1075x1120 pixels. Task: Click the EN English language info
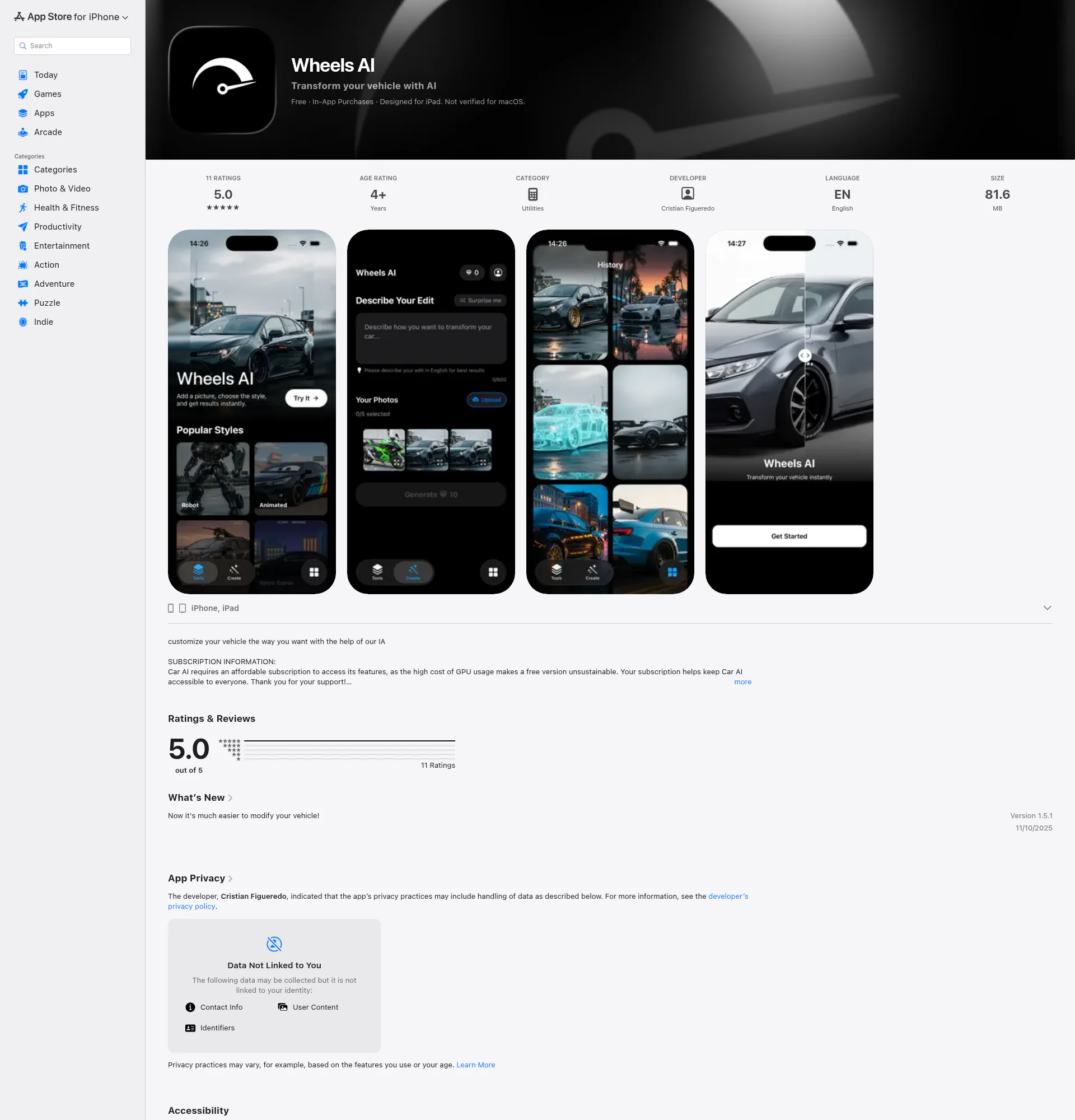pos(843,194)
